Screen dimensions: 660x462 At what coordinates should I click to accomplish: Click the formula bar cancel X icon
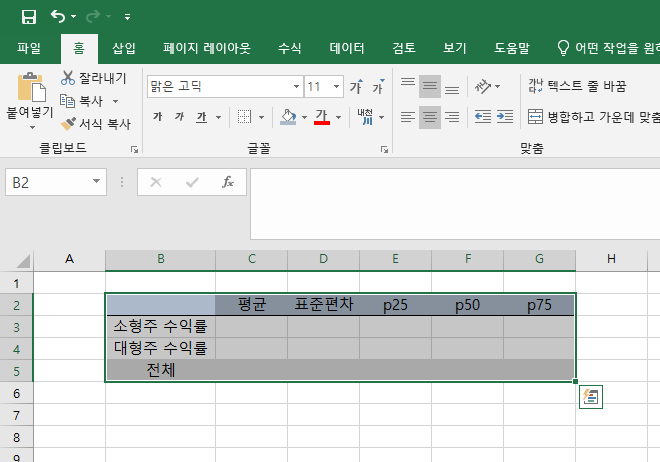(x=156, y=182)
